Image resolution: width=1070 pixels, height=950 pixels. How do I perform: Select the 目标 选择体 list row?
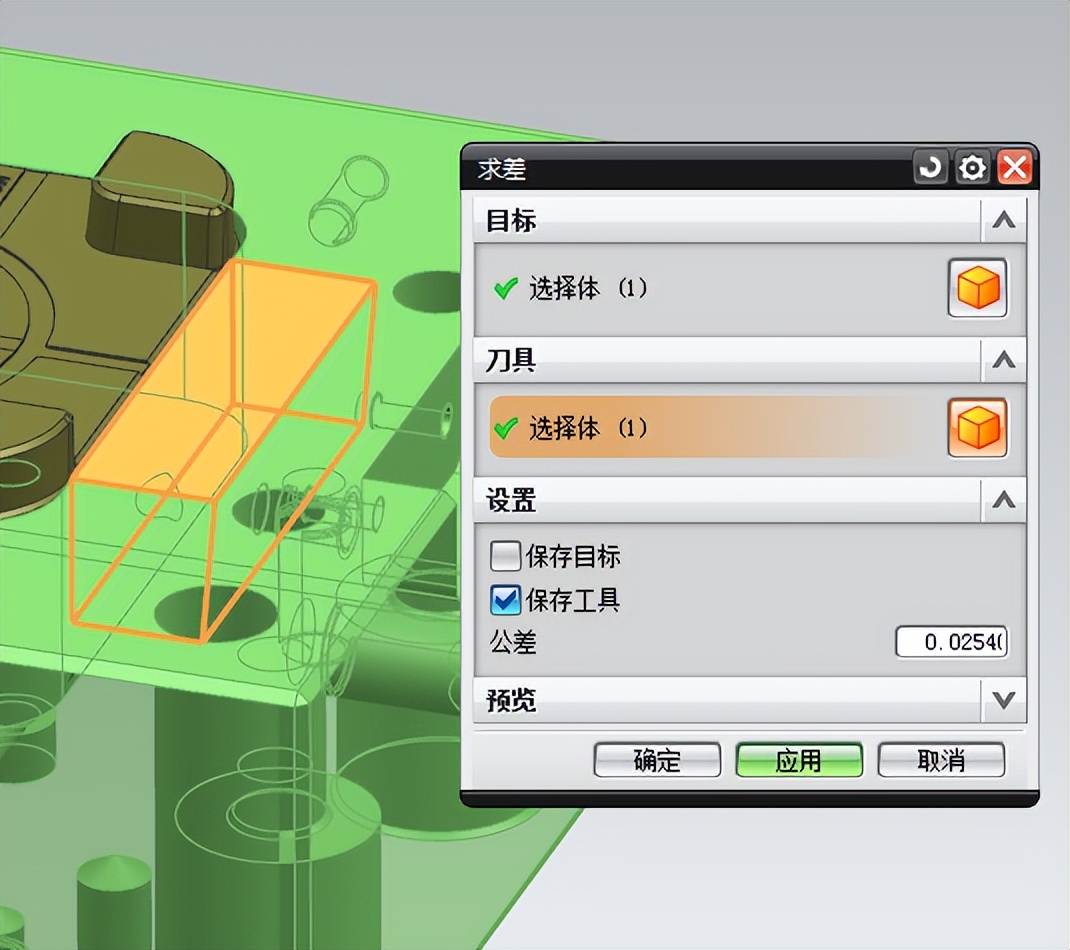coord(700,288)
